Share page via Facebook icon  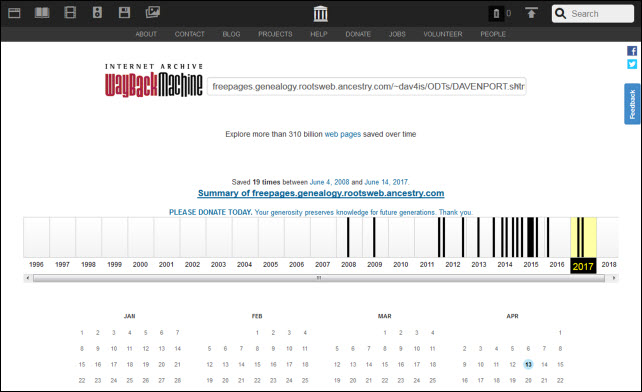tap(632, 51)
